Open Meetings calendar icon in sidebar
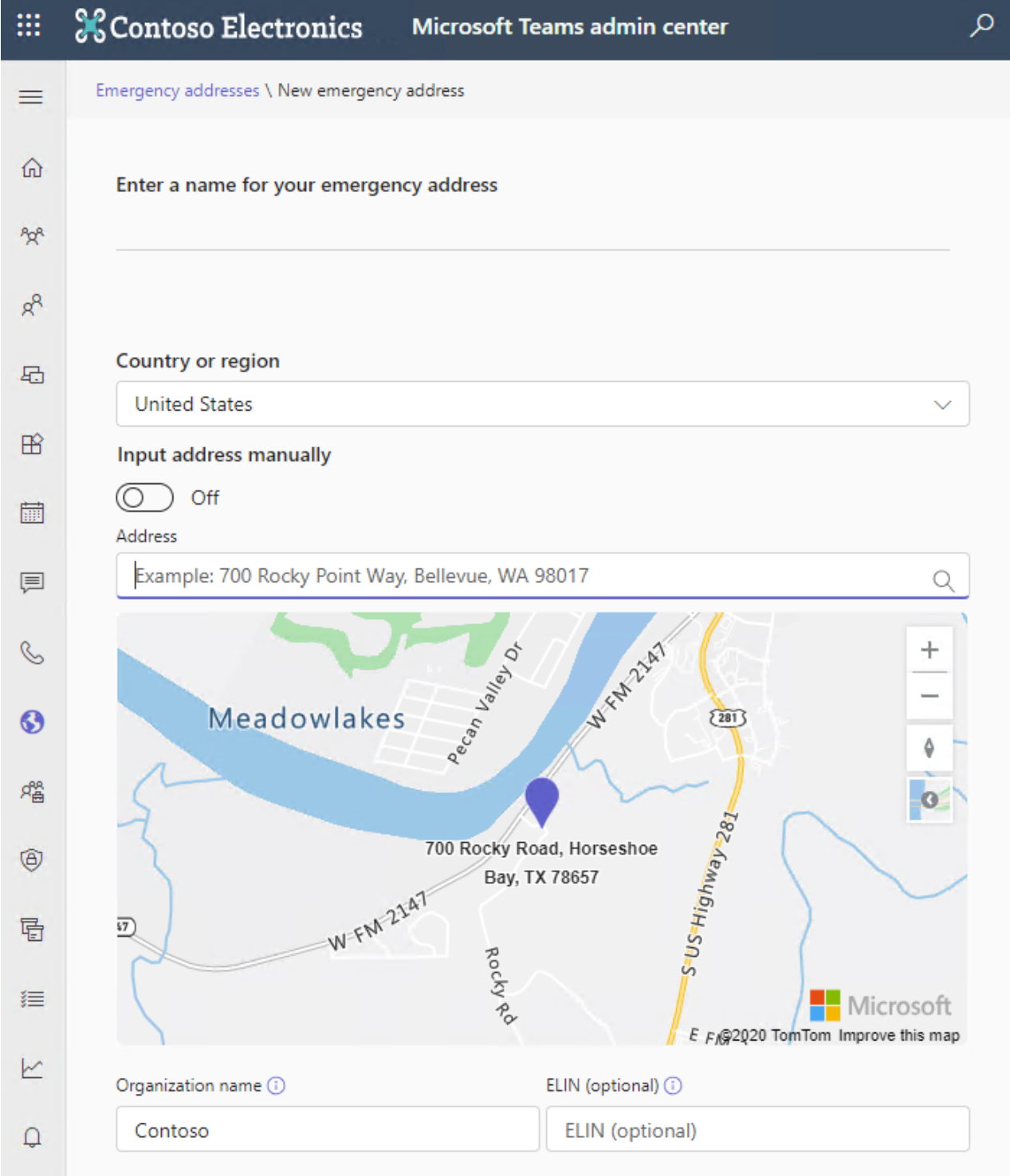Viewport: 1010px width, 1176px height. tap(32, 513)
